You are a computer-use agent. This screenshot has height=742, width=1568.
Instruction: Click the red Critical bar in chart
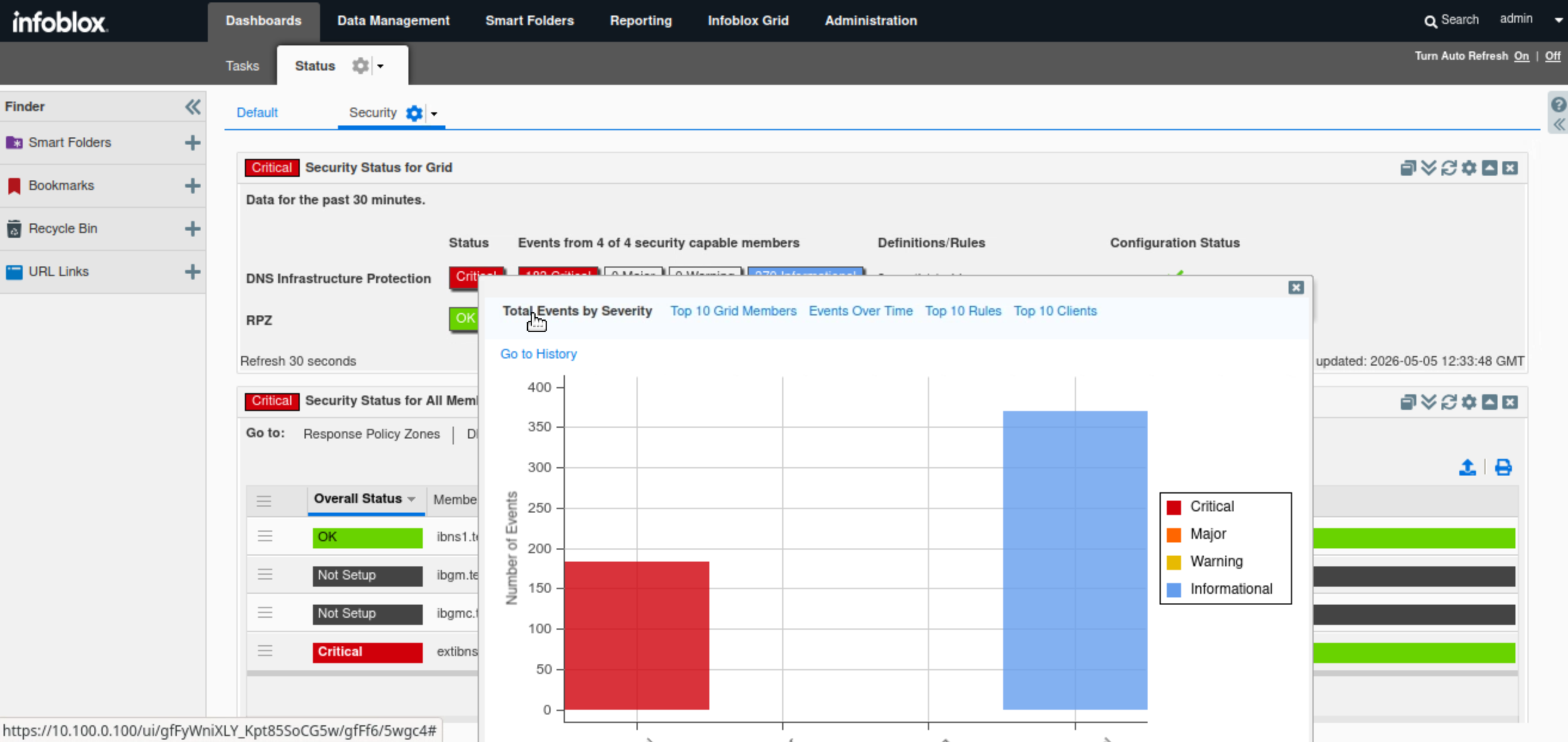[x=637, y=636]
